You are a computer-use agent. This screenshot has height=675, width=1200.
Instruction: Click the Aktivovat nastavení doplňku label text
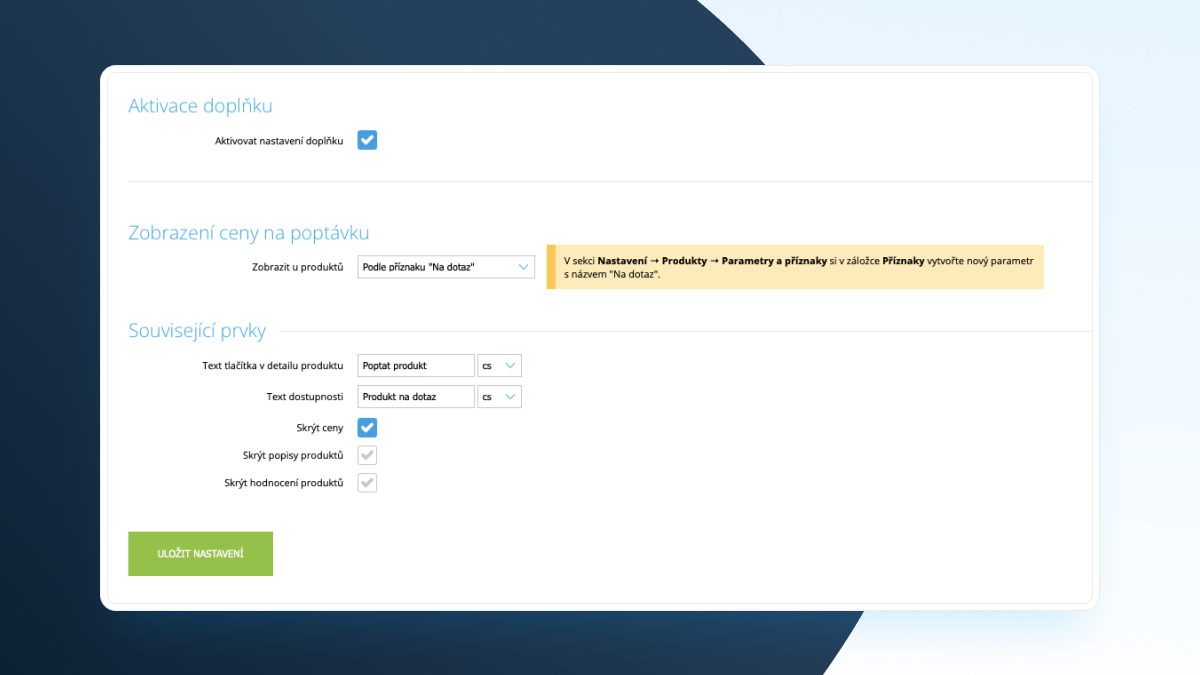click(x=278, y=141)
